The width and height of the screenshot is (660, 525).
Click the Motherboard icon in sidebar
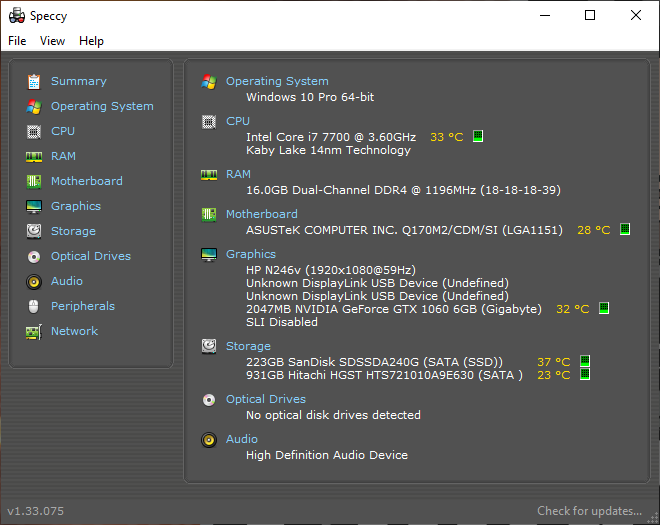click(34, 181)
